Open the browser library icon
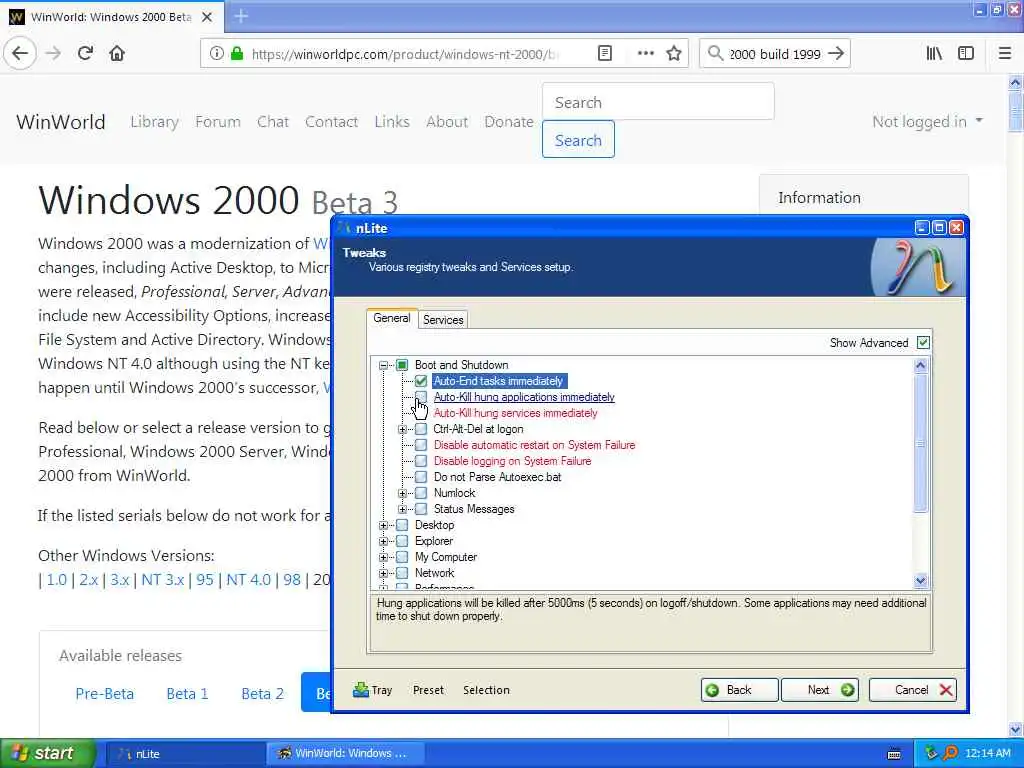1024x768 pixels. [x=934, y=54]
